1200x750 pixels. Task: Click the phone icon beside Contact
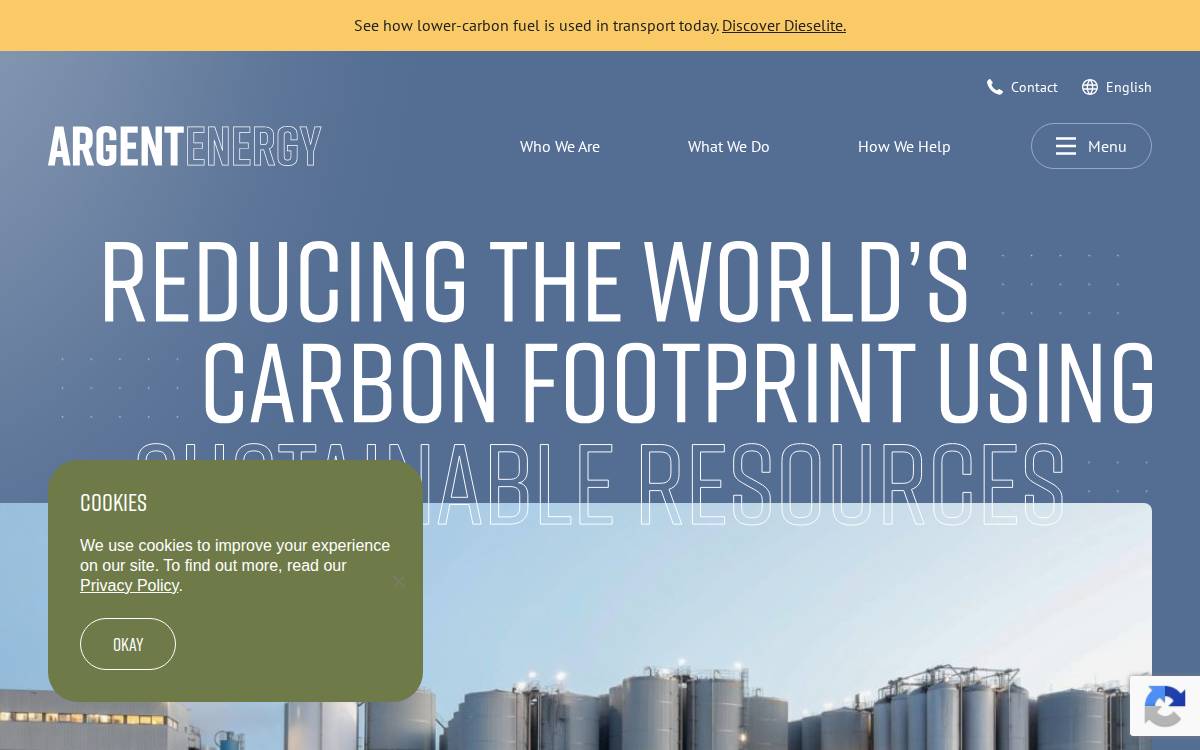coord(995,87)
